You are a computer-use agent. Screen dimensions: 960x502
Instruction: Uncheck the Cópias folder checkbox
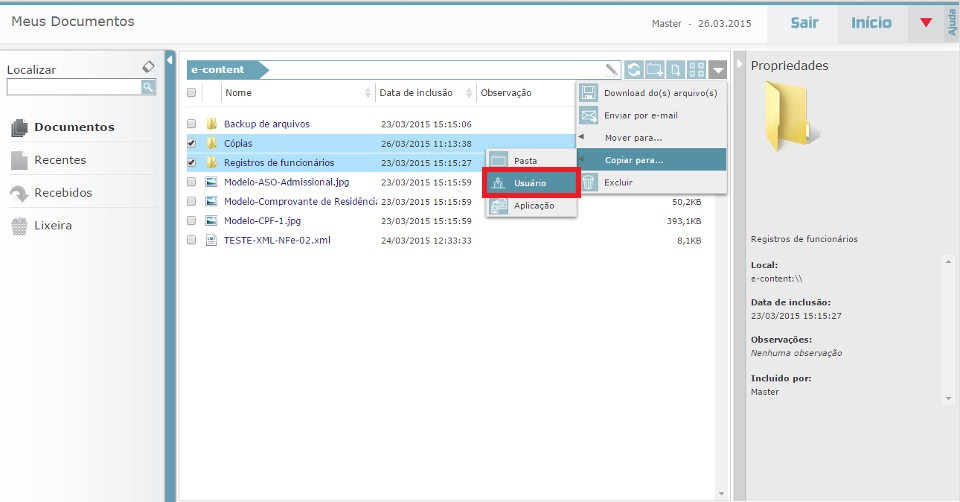[x=192, y=143]
